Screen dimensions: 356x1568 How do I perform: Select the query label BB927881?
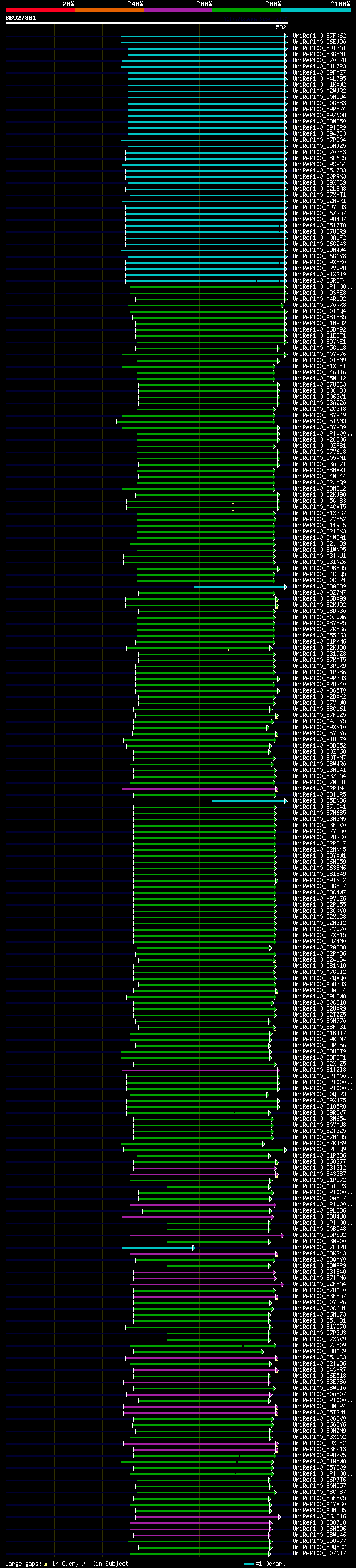click(x=21, y=18)
